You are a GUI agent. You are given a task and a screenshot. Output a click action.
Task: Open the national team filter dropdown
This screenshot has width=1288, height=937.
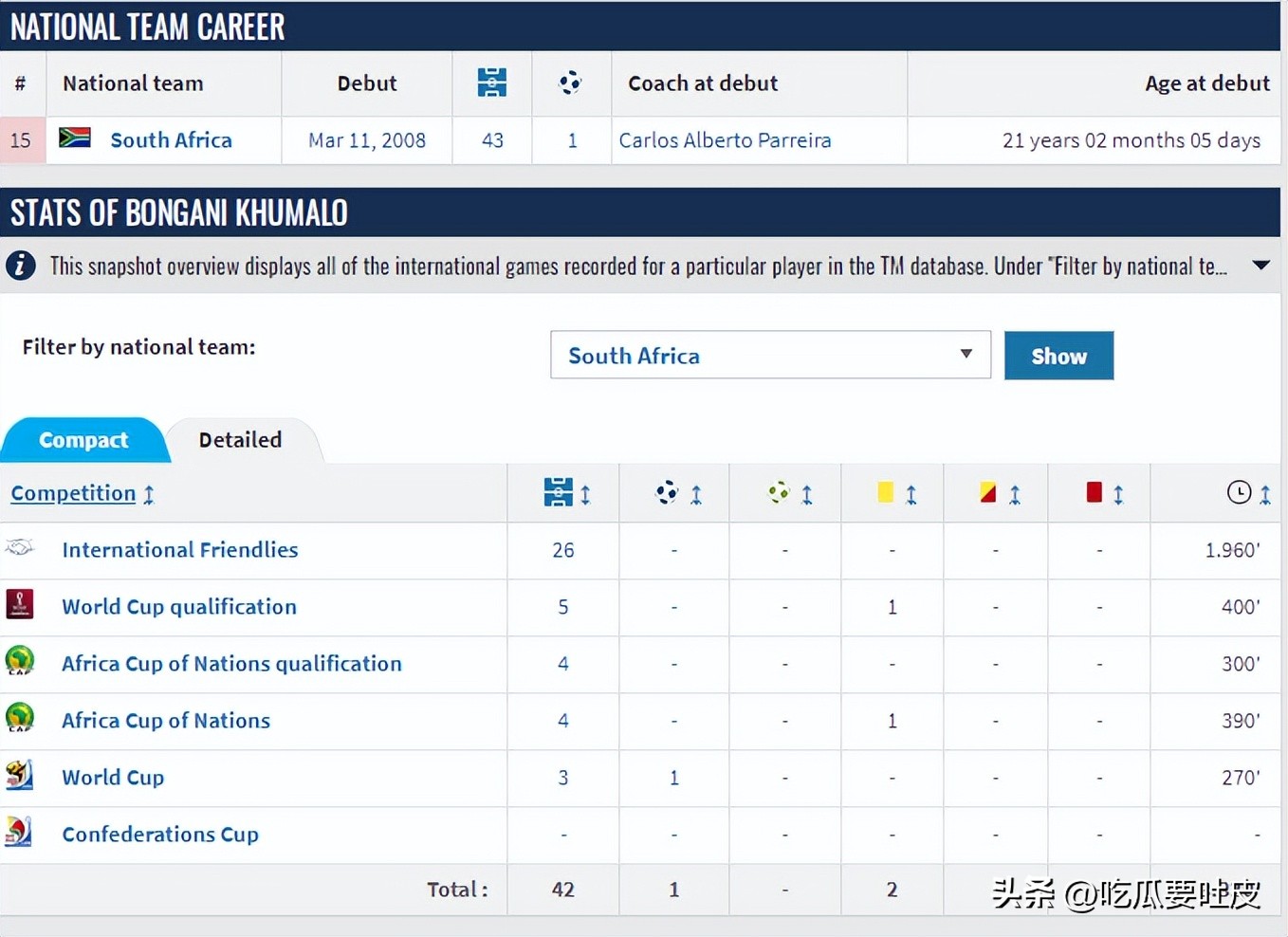(x=770, y=355)
